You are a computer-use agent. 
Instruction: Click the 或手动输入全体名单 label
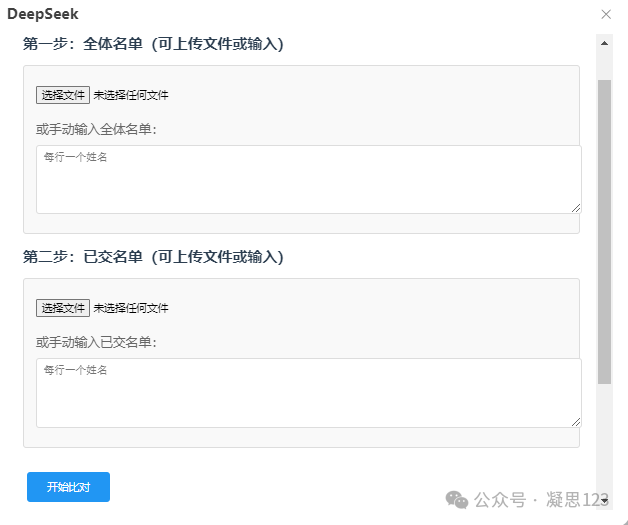click(x=96, y=130)
